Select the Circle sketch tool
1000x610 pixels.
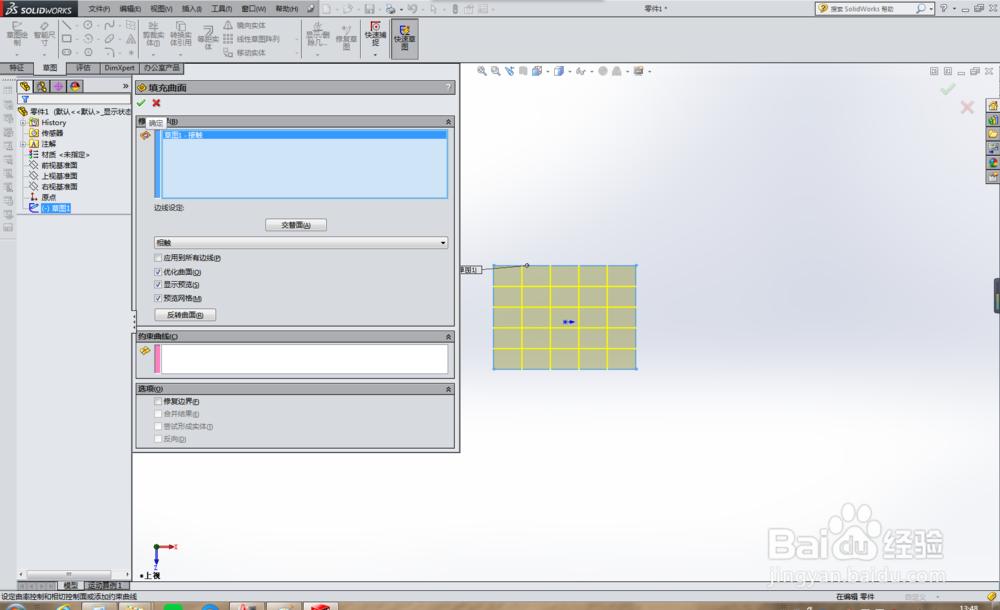pos(88,25)
